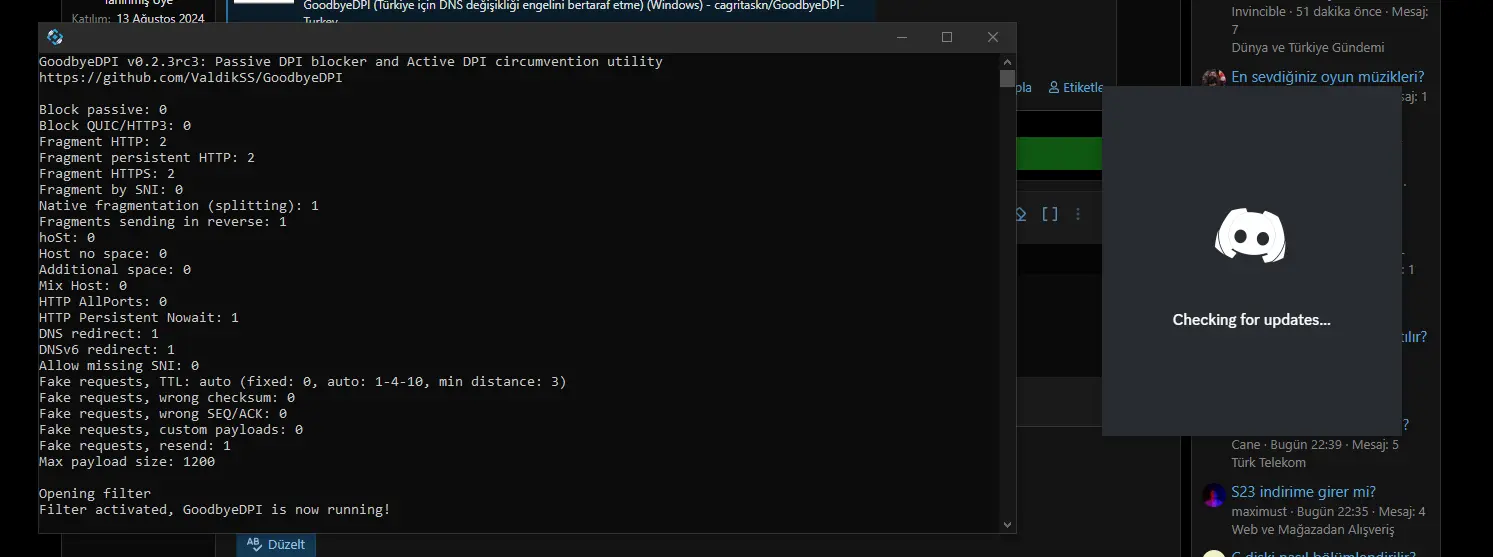Click 'Max payload size: 1200' console line
The image size is (1493, 557).
[127, 461]
